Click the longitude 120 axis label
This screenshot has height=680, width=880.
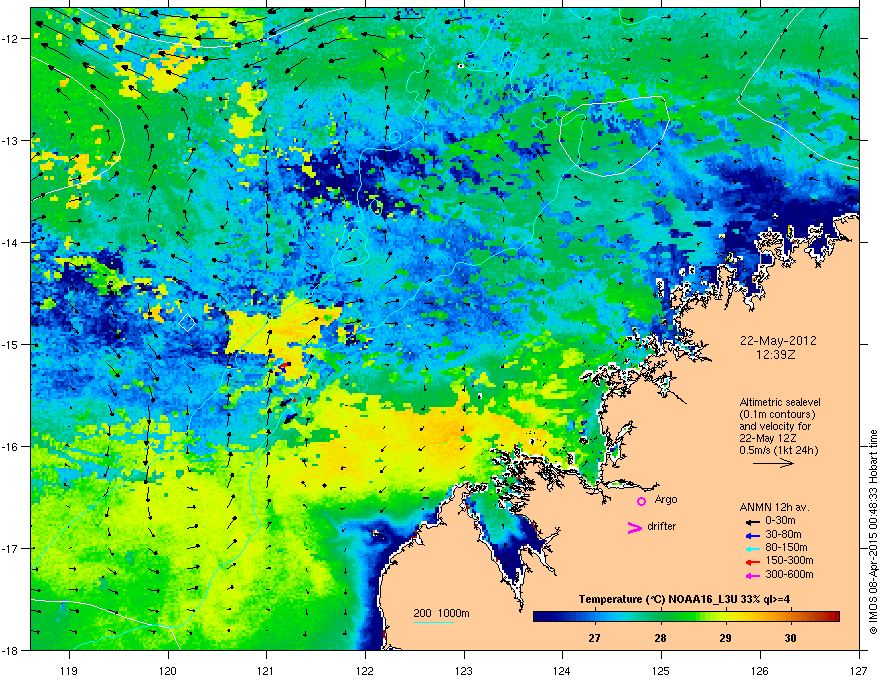tap(168, 670)
